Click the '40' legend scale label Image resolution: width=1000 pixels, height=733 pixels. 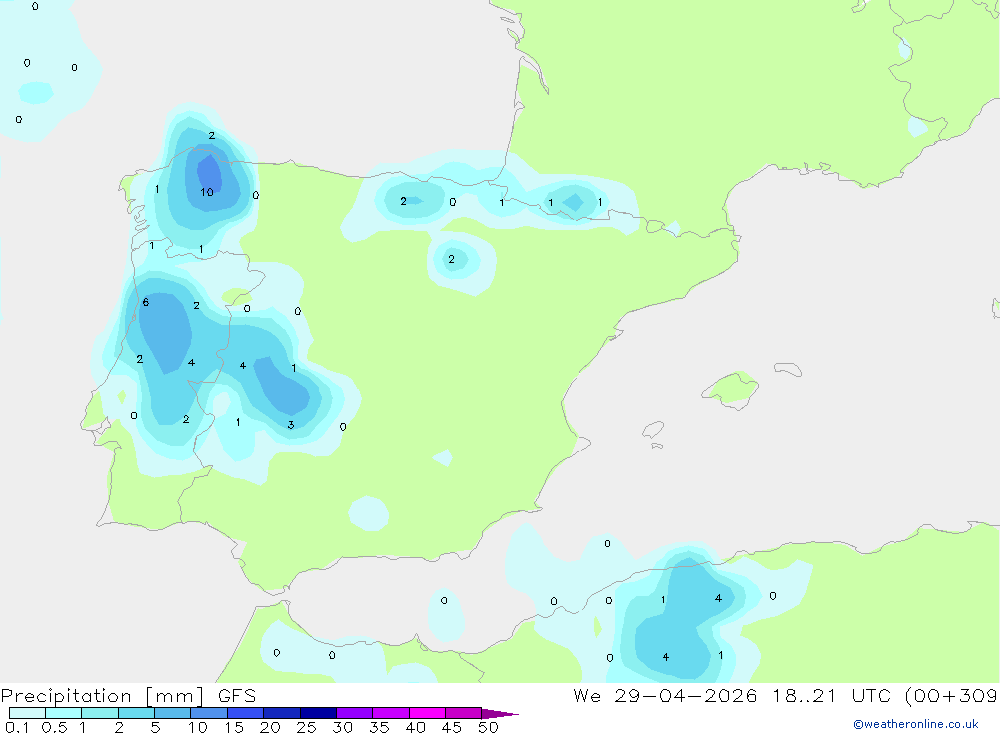[x=415, y=727]
